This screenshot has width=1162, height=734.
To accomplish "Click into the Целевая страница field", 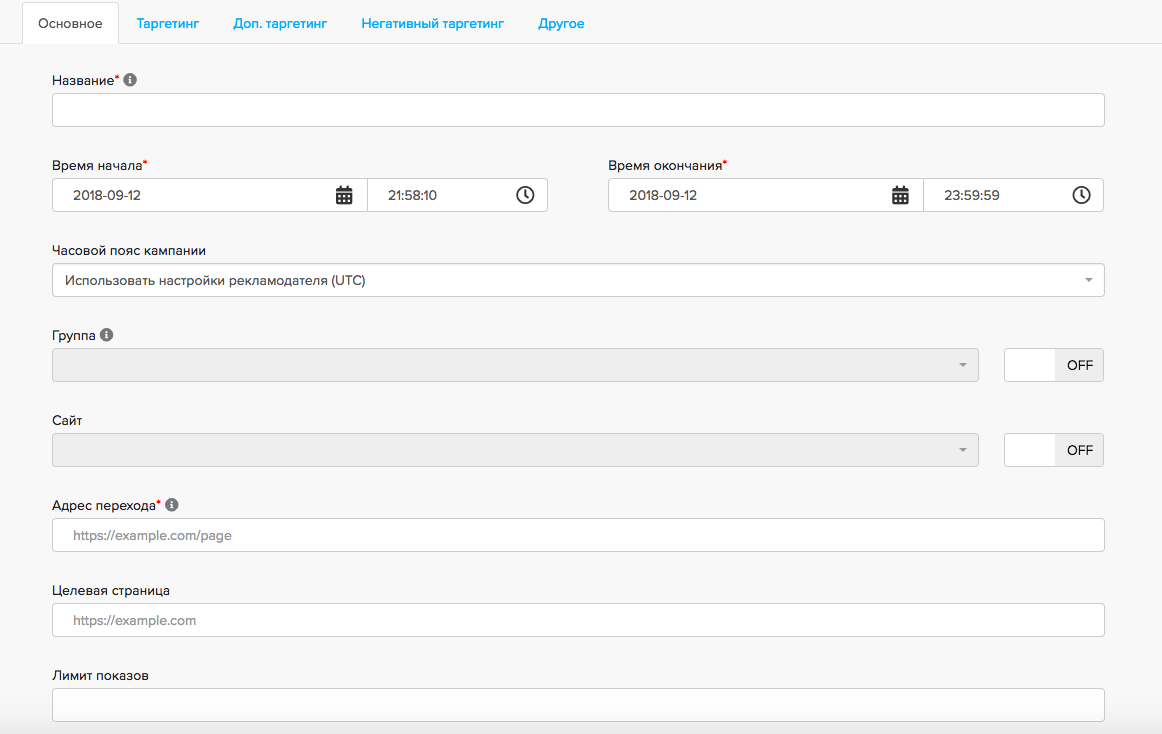I will (578, 620).
